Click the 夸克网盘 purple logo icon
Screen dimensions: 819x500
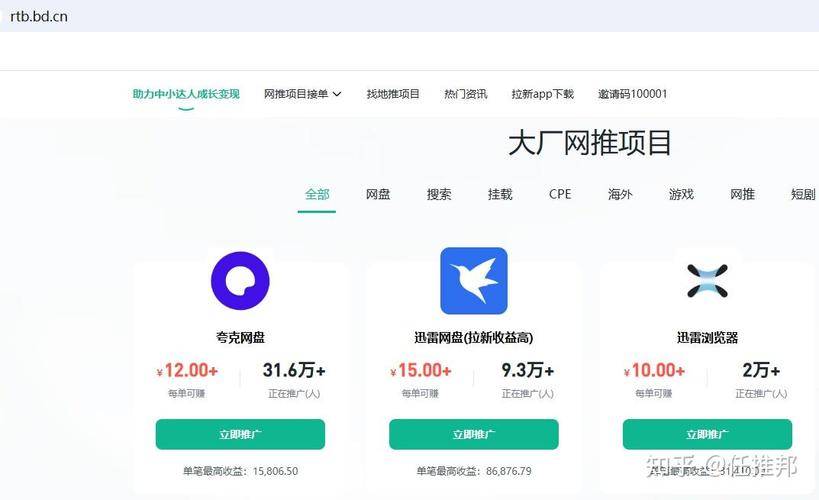click(x=240, y=281)
